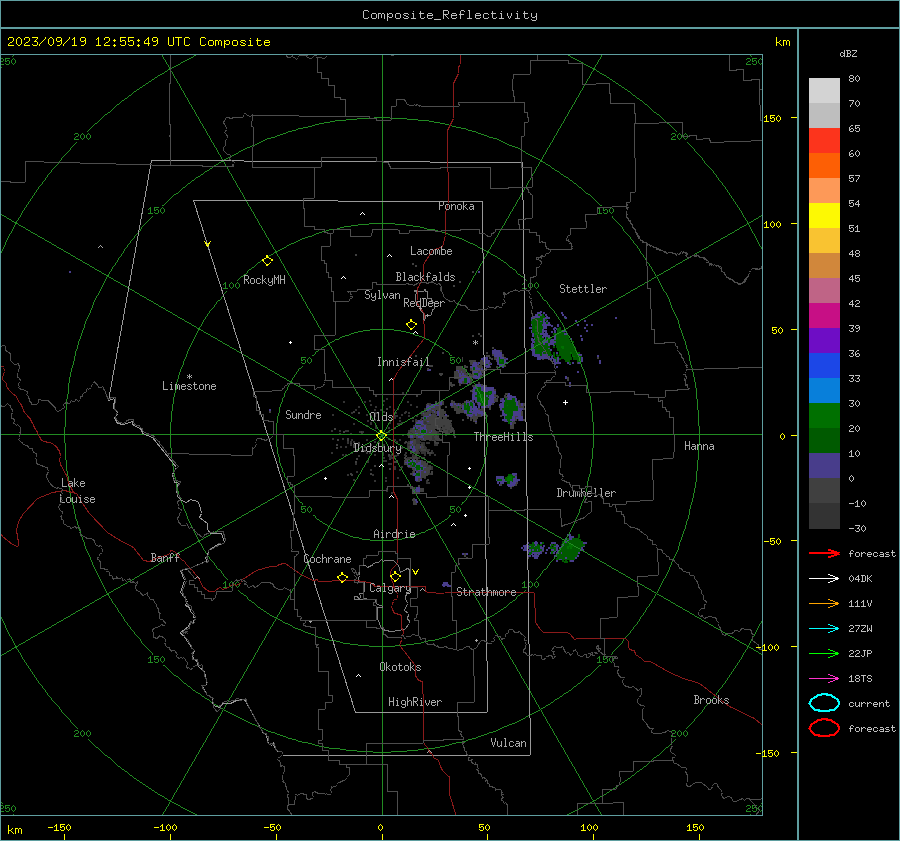The width and height of the screenshot is (900, 841).
Task: Click the Blackfalds city label
Action: tap(425, 277)
